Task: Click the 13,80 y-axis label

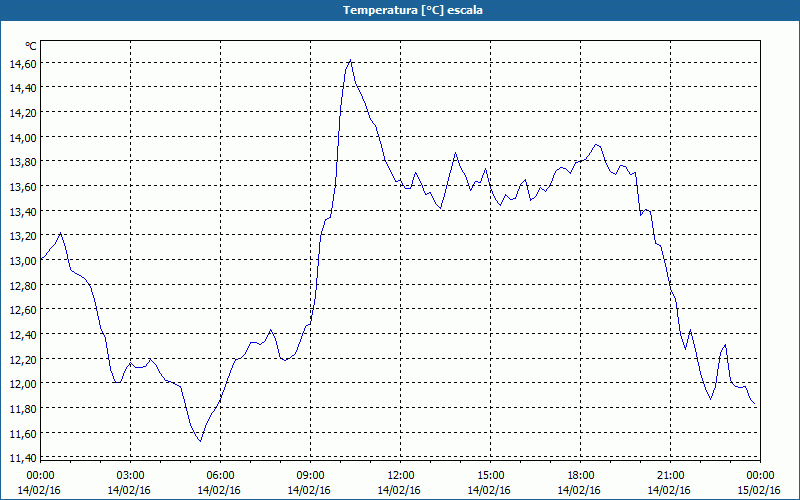Action: coord(23,162)
